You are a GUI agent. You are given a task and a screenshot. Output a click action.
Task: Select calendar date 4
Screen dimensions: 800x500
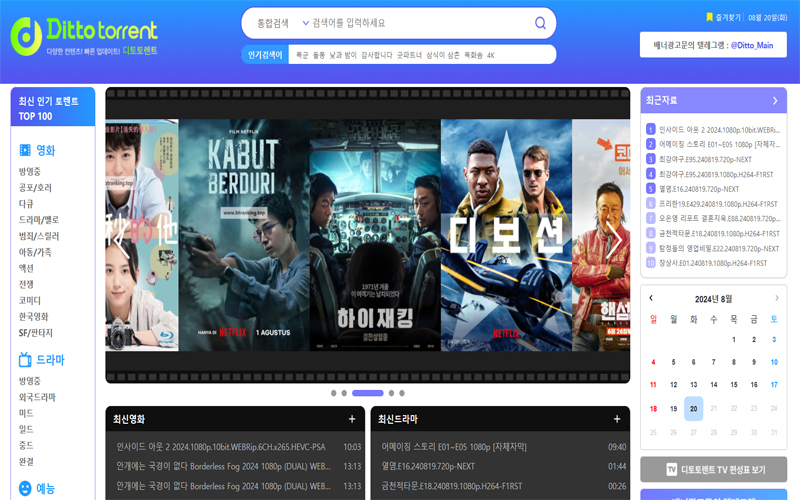pyautogui.click(x=653, y=362)
